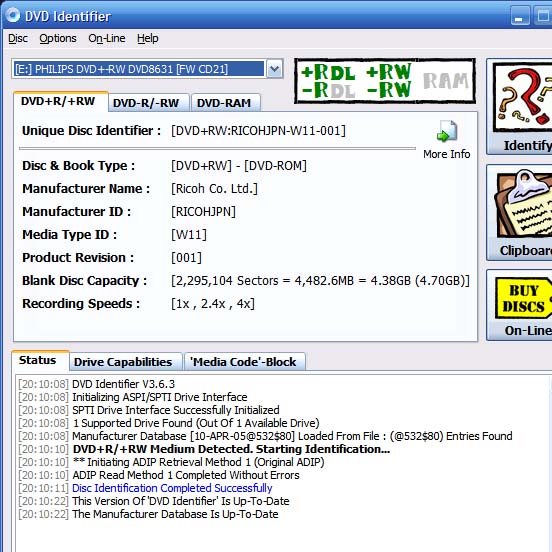Click the 'Blank Disc Capacity :' label
The width and height of the screenshot is (552, 552).
click(84, 281)
